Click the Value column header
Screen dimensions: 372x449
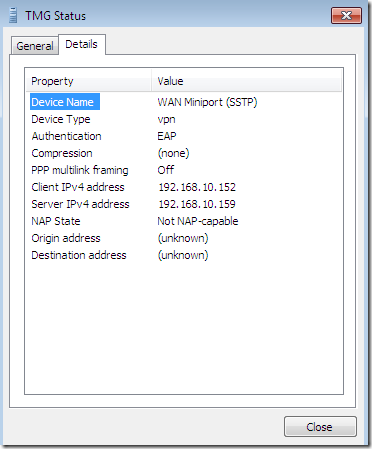246,81
